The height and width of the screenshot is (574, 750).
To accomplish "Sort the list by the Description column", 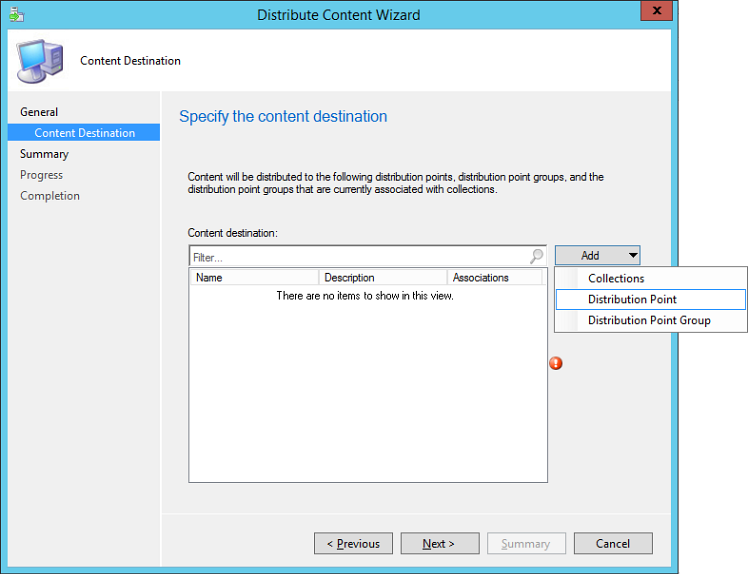I will pos(382,278).
